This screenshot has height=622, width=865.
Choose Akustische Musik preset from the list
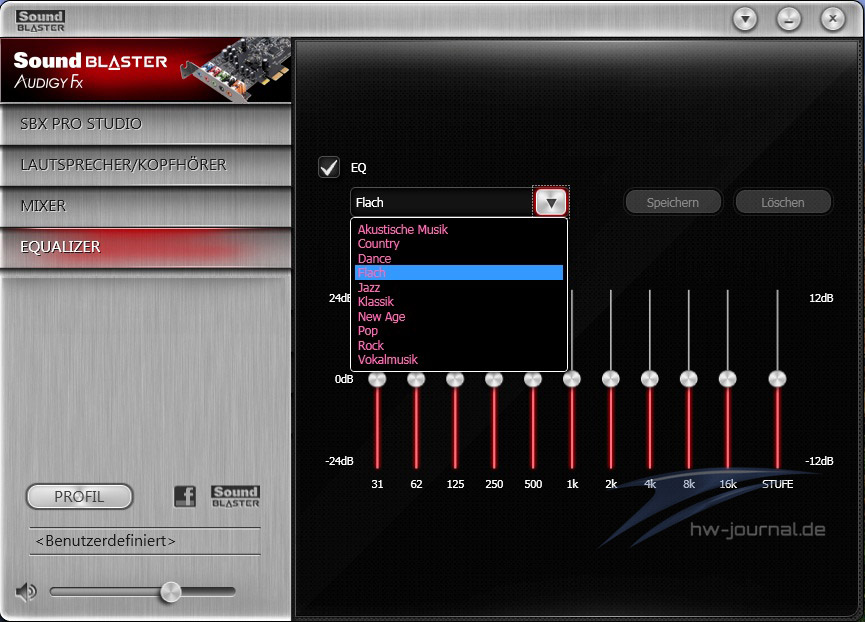(x=458, y=229)
